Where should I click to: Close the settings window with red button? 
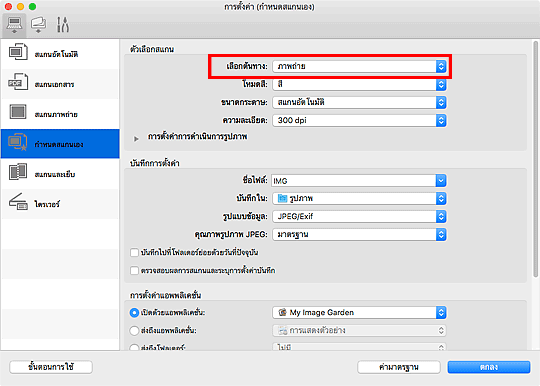pos(8,7)
